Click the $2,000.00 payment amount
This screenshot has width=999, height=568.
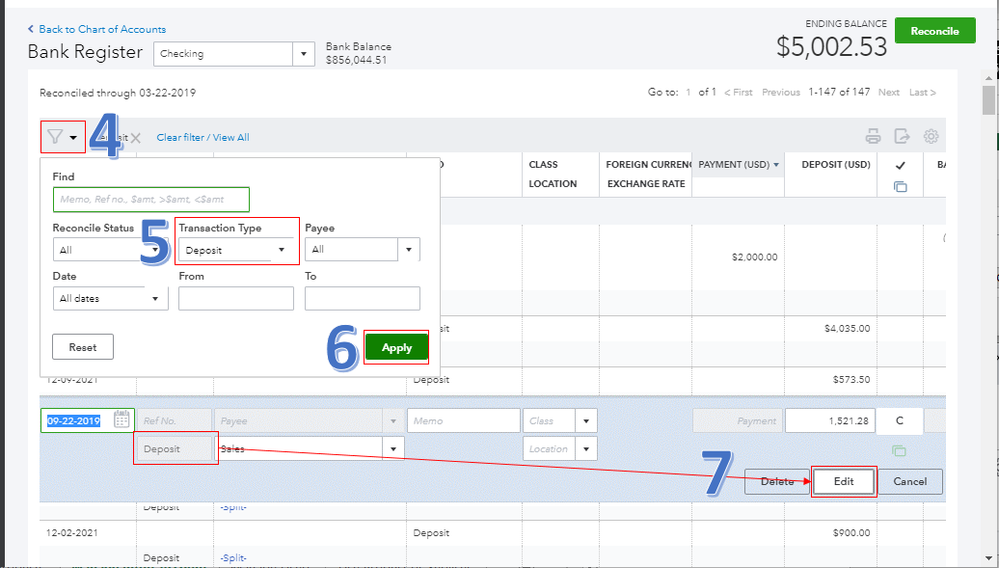754,257
